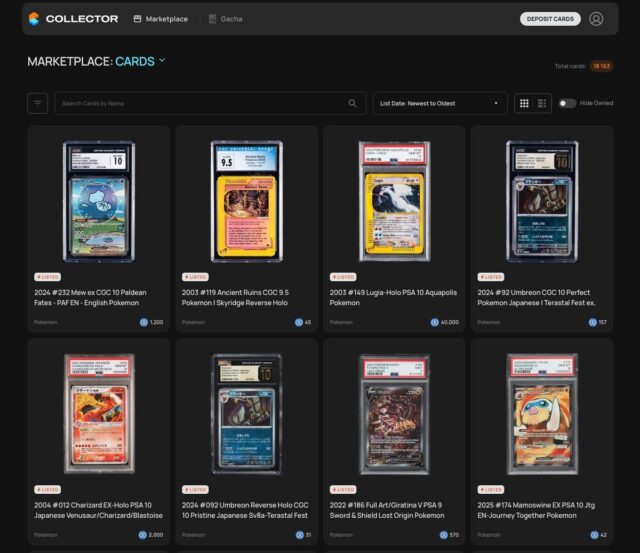Open the filter options icon
This screenshot has width=640, height=553.
[38, 103]
